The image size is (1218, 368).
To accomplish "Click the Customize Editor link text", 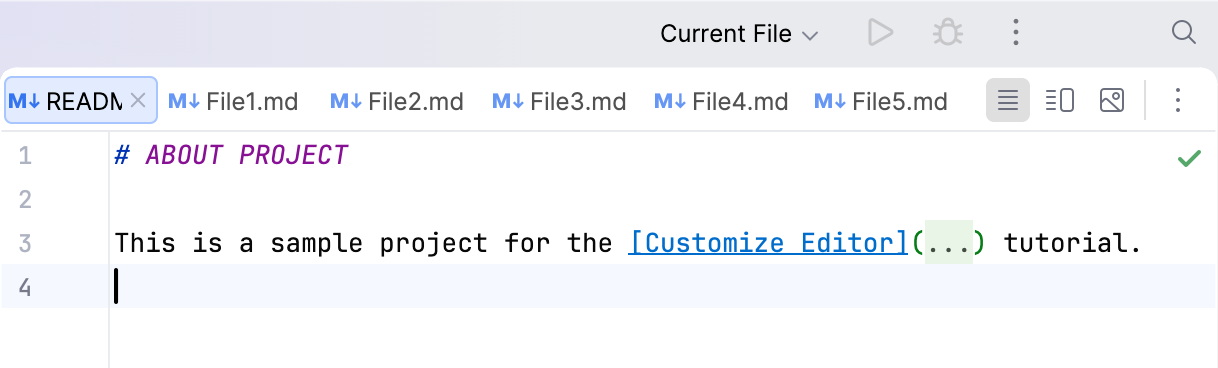I will click(768, 243).
